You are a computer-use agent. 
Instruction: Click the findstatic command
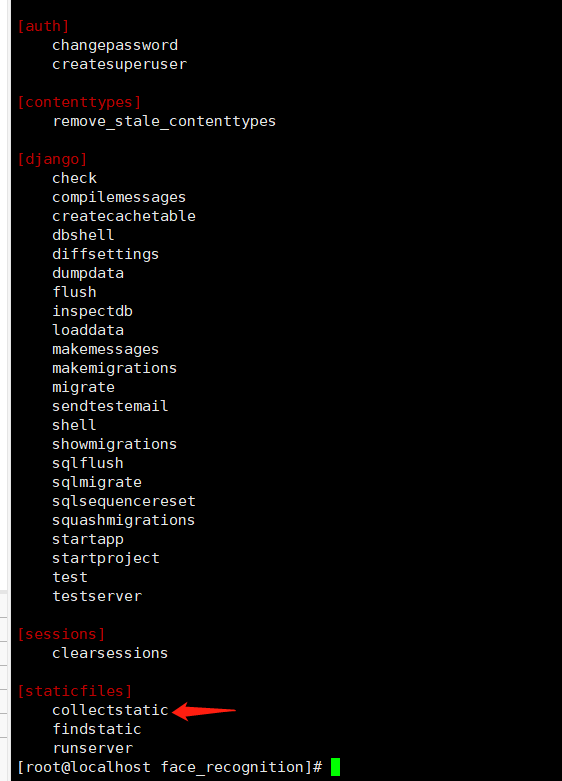tap(97, 729)
